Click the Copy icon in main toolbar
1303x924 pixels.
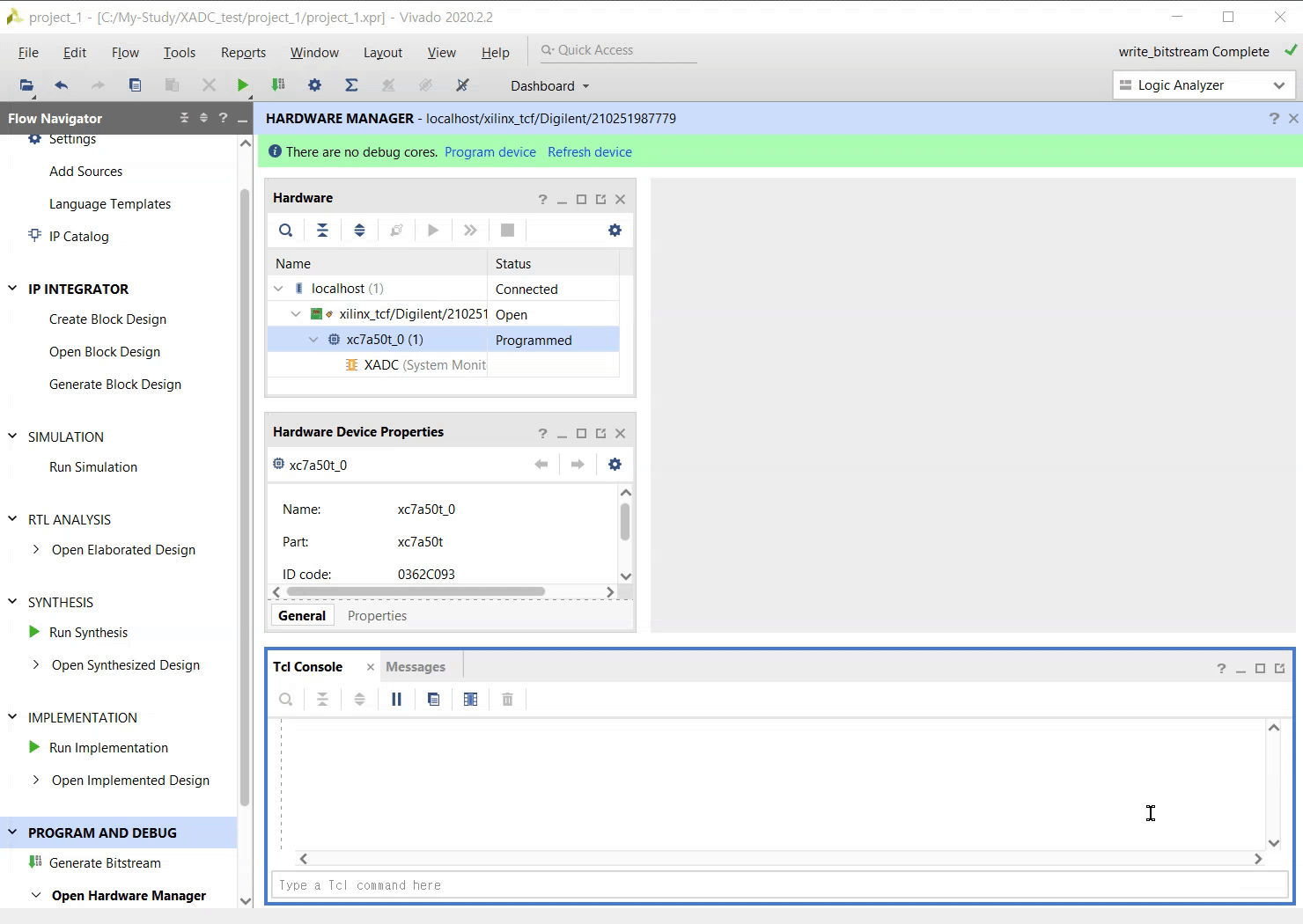pyautogui.click(x=135, y=85)
